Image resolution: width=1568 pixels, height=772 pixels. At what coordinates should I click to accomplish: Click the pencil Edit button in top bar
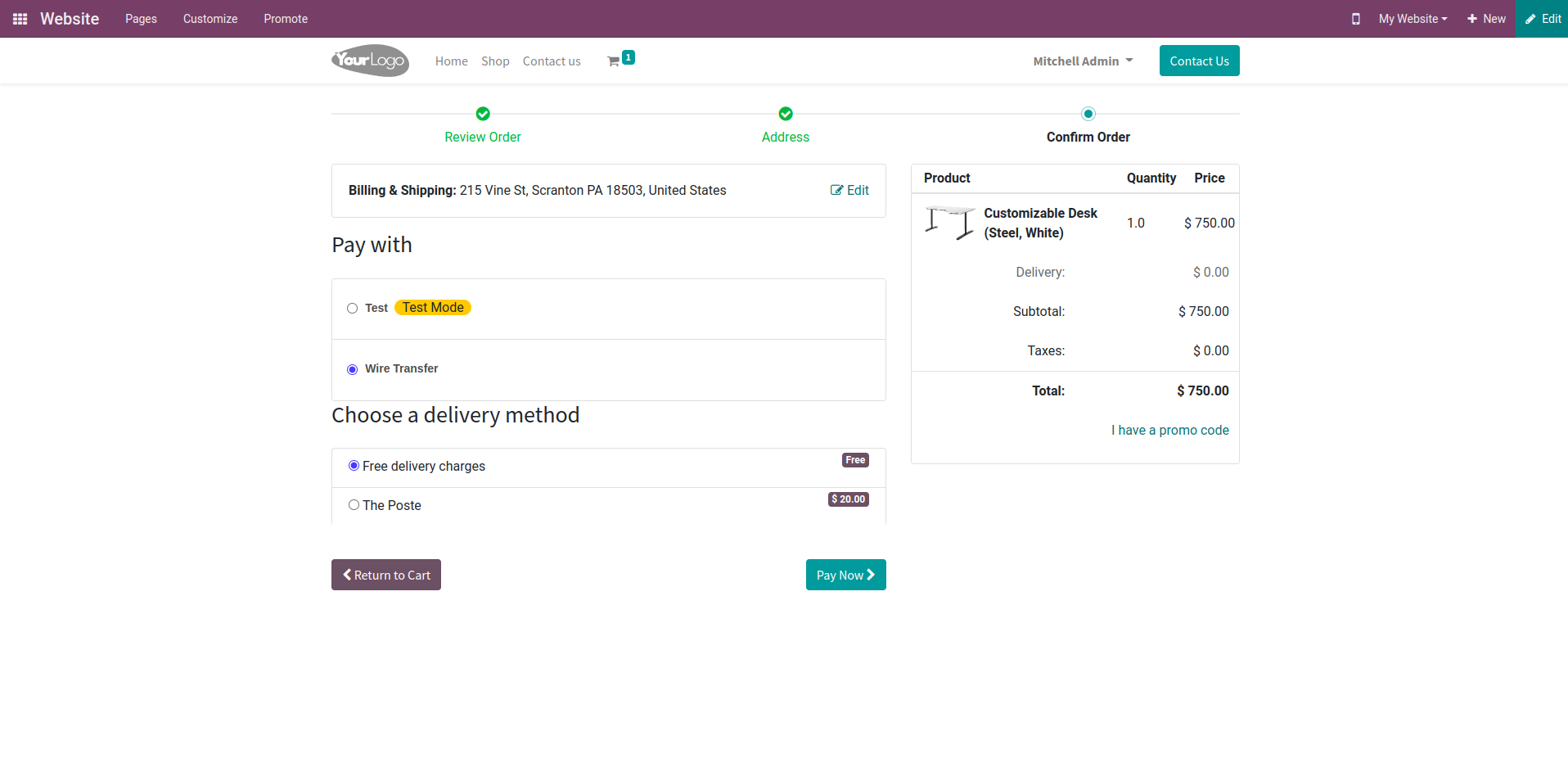coord(1542,19)
